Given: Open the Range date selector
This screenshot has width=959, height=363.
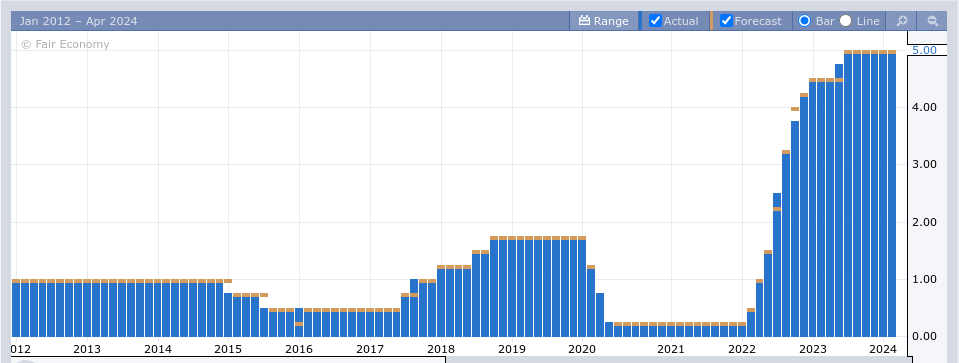Looking at the screenshot, I should [x=603, y=21].
